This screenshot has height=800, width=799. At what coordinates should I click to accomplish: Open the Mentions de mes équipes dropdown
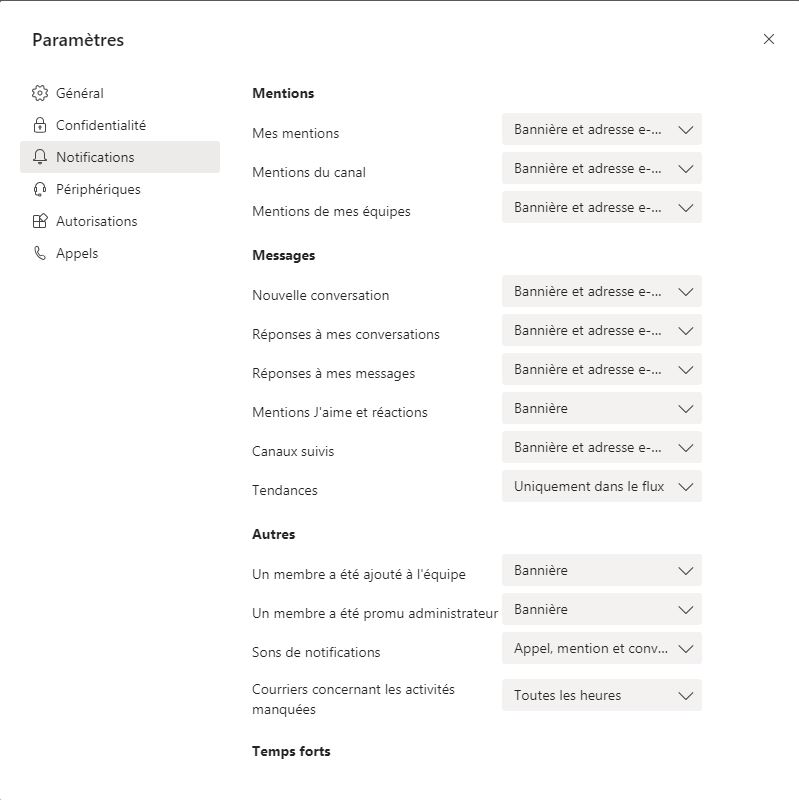pos(602,207)
